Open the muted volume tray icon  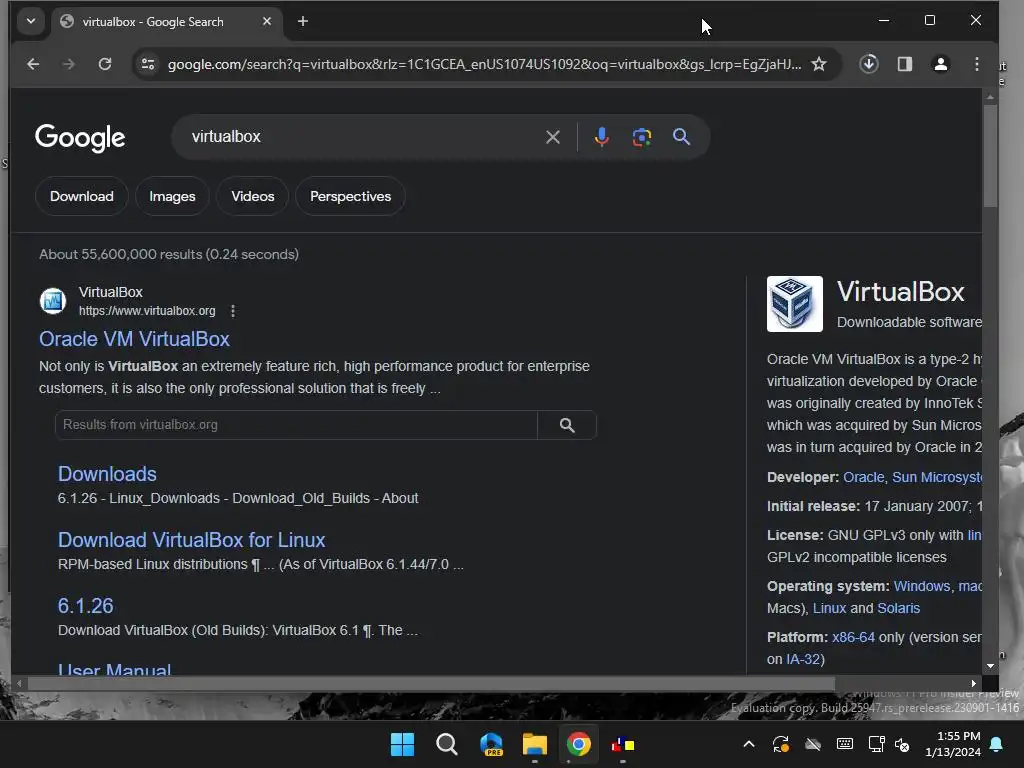coord(902,744)
